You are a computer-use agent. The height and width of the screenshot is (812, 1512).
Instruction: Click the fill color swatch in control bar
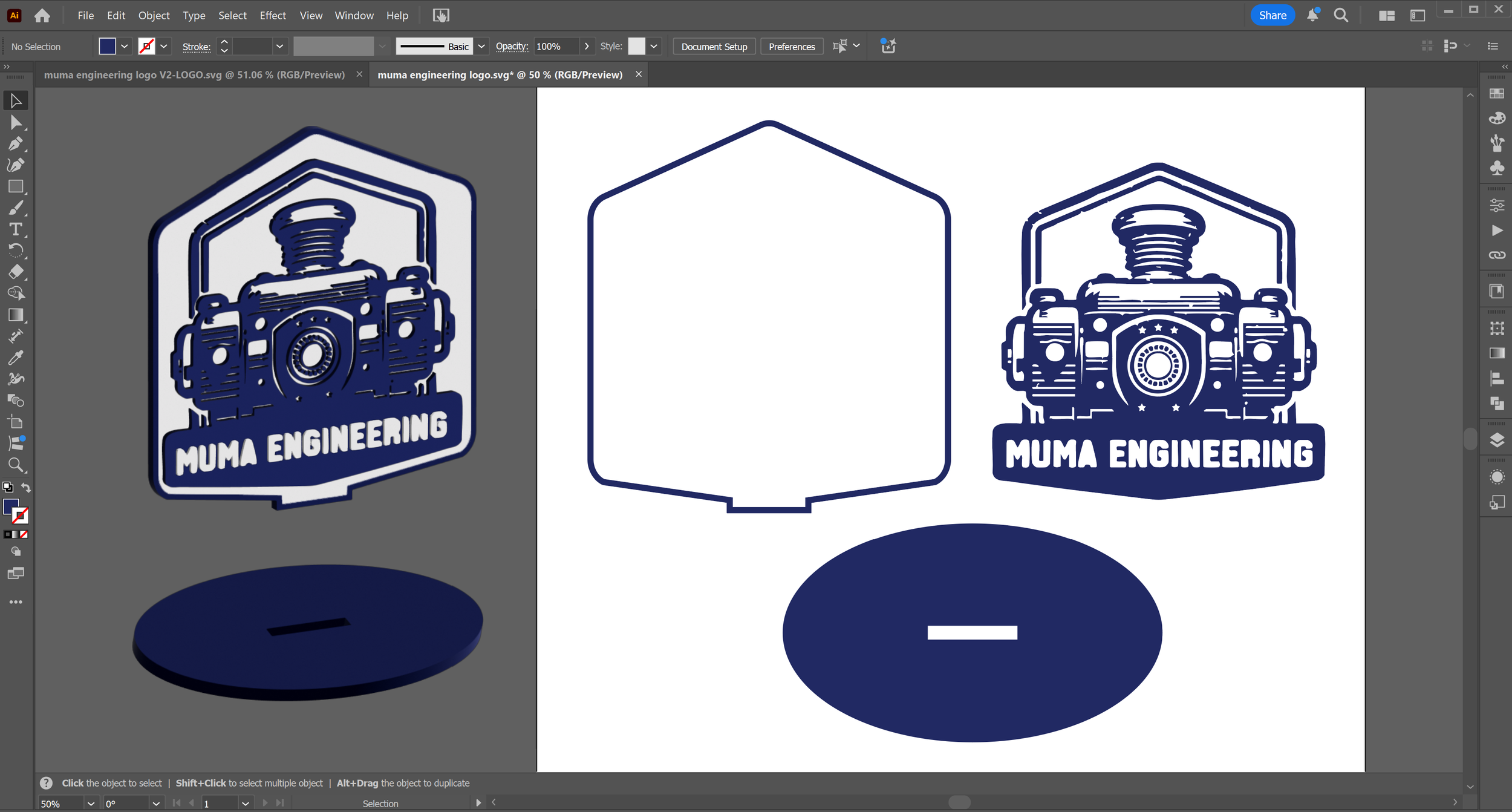pyautogui.click(x=107, y=47)
